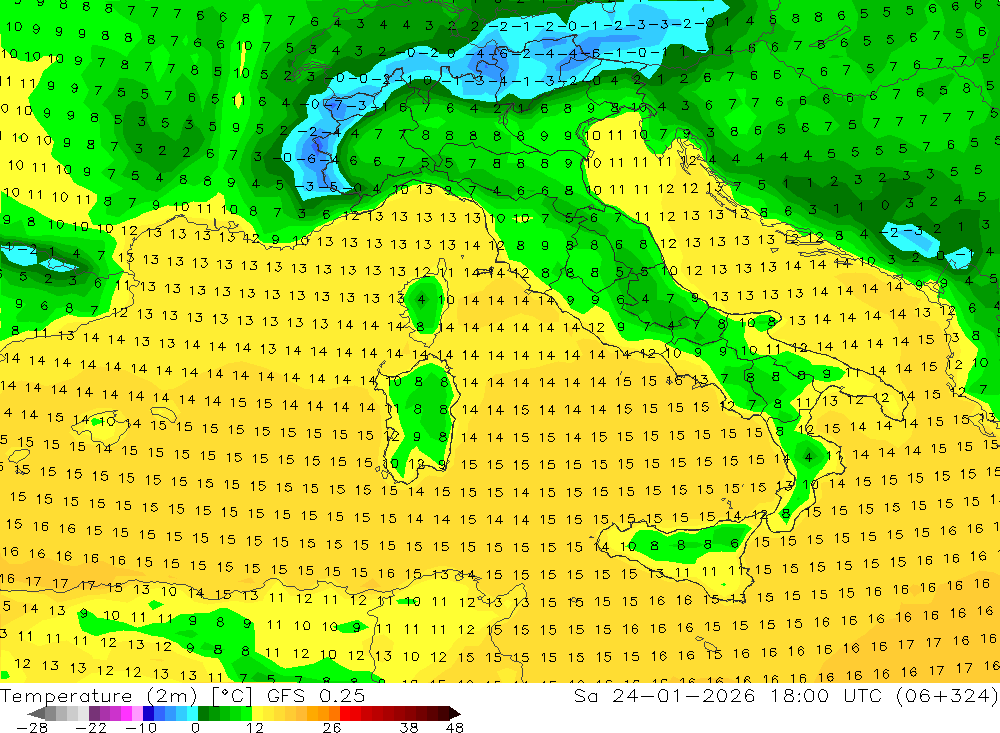Viewport: 1000px width, 733px height.
Task: Click the pure yellow swatch above '12'
Action: pyautogui.click(x=258, y=713)
